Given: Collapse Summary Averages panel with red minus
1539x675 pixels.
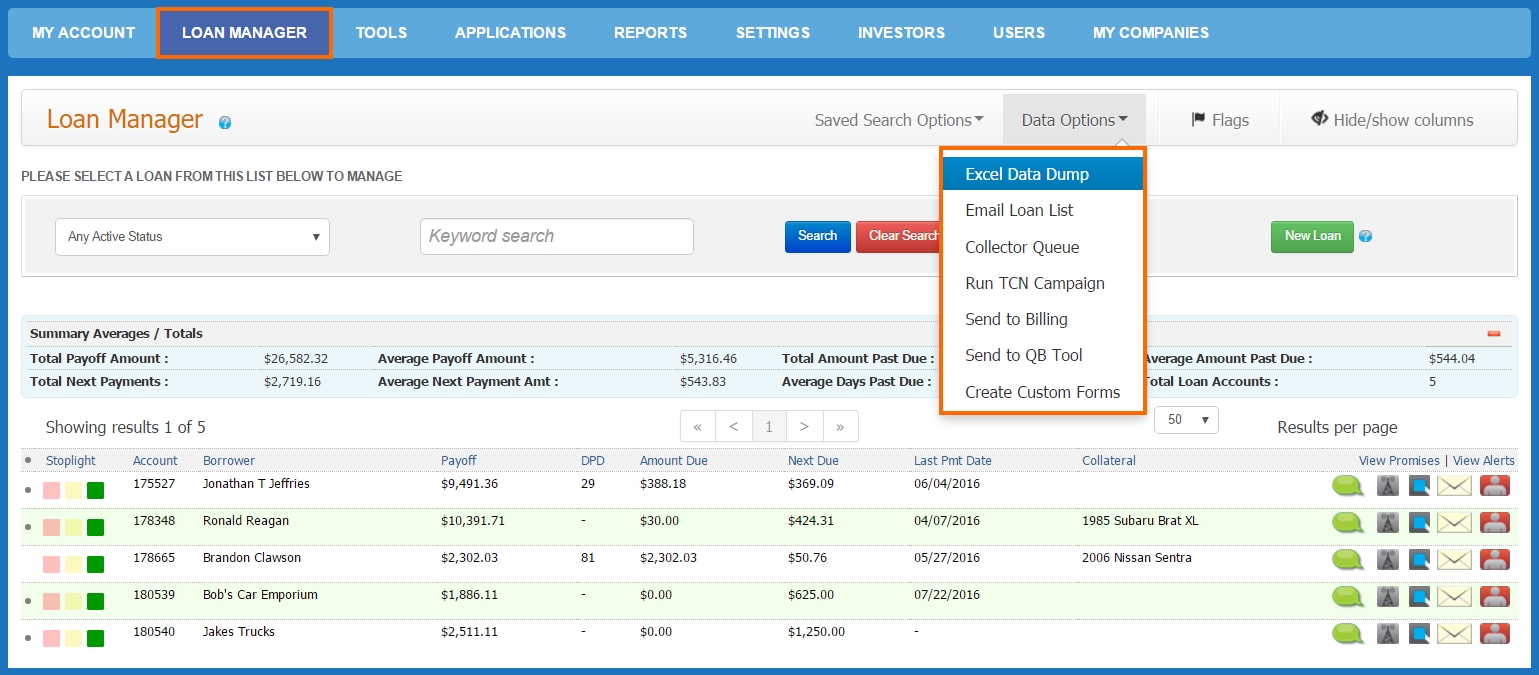Looking at the screenshot, I should [x=1494, y=334].
